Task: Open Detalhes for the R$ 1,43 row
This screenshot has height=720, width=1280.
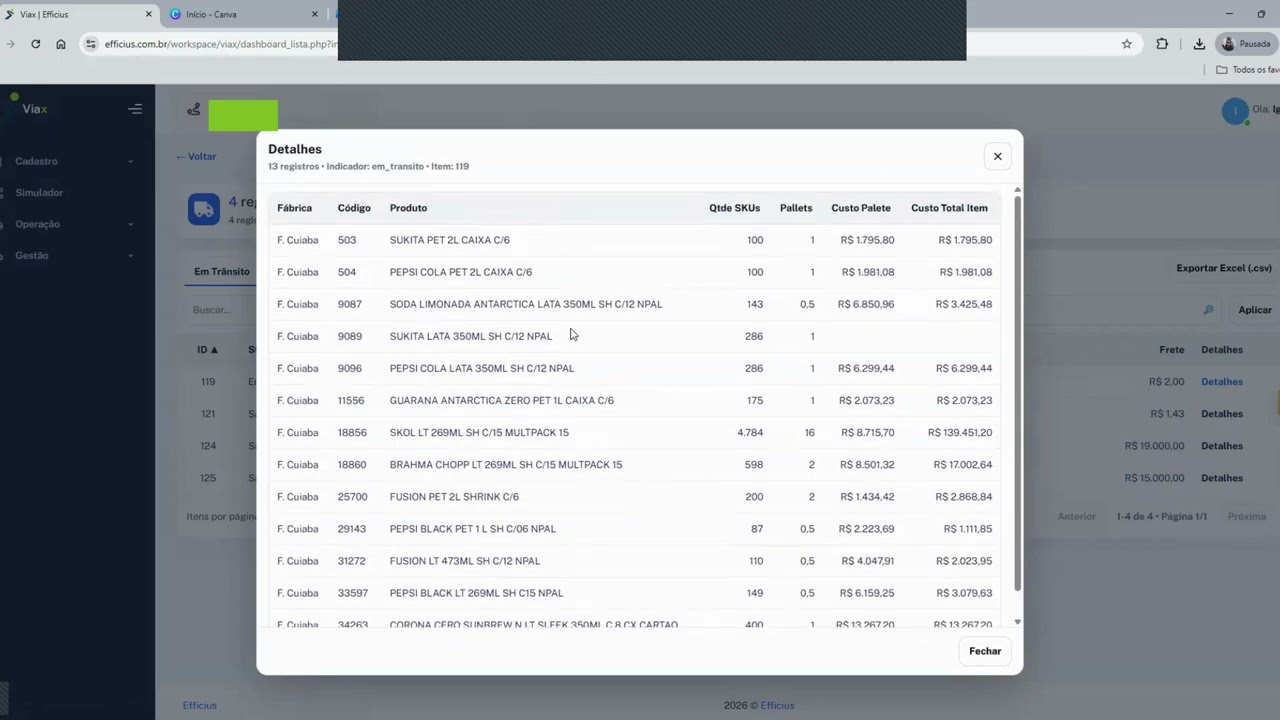Action: tap(1222, 414)
